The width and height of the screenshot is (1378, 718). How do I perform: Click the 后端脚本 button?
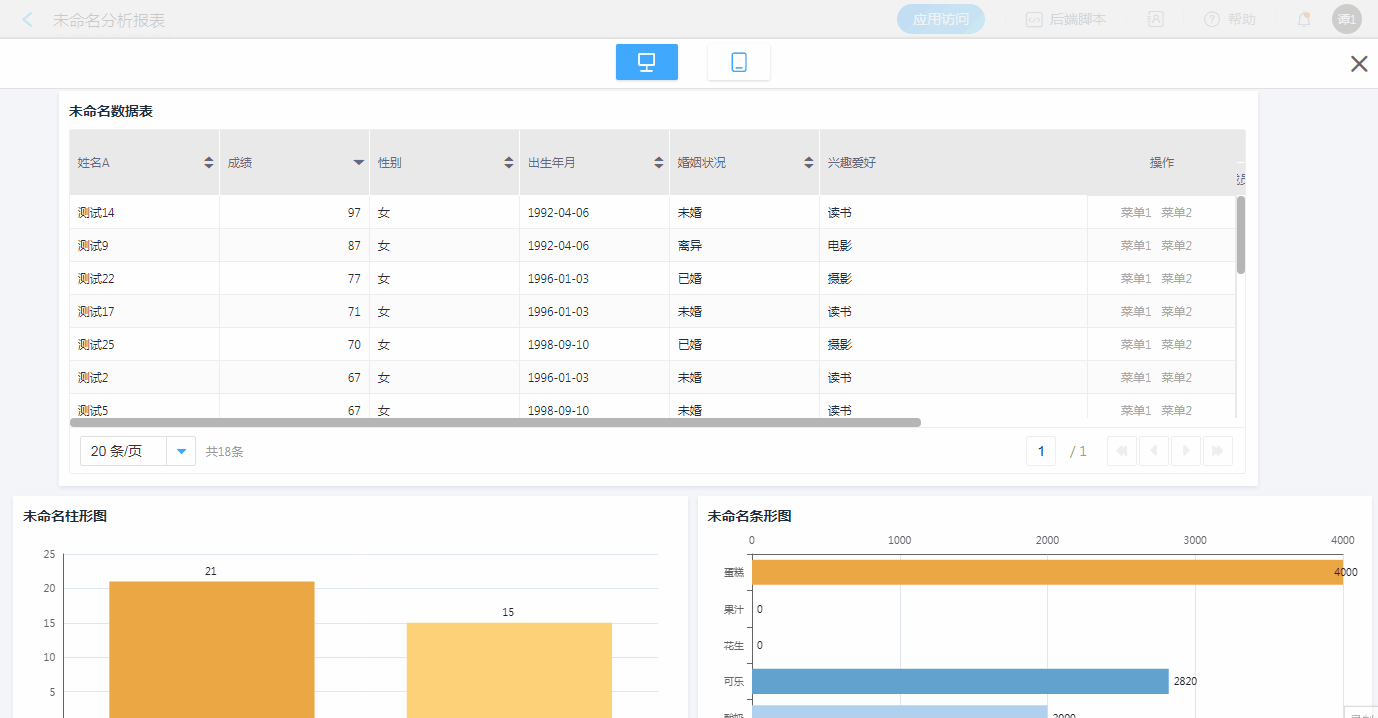point(1066,19)
